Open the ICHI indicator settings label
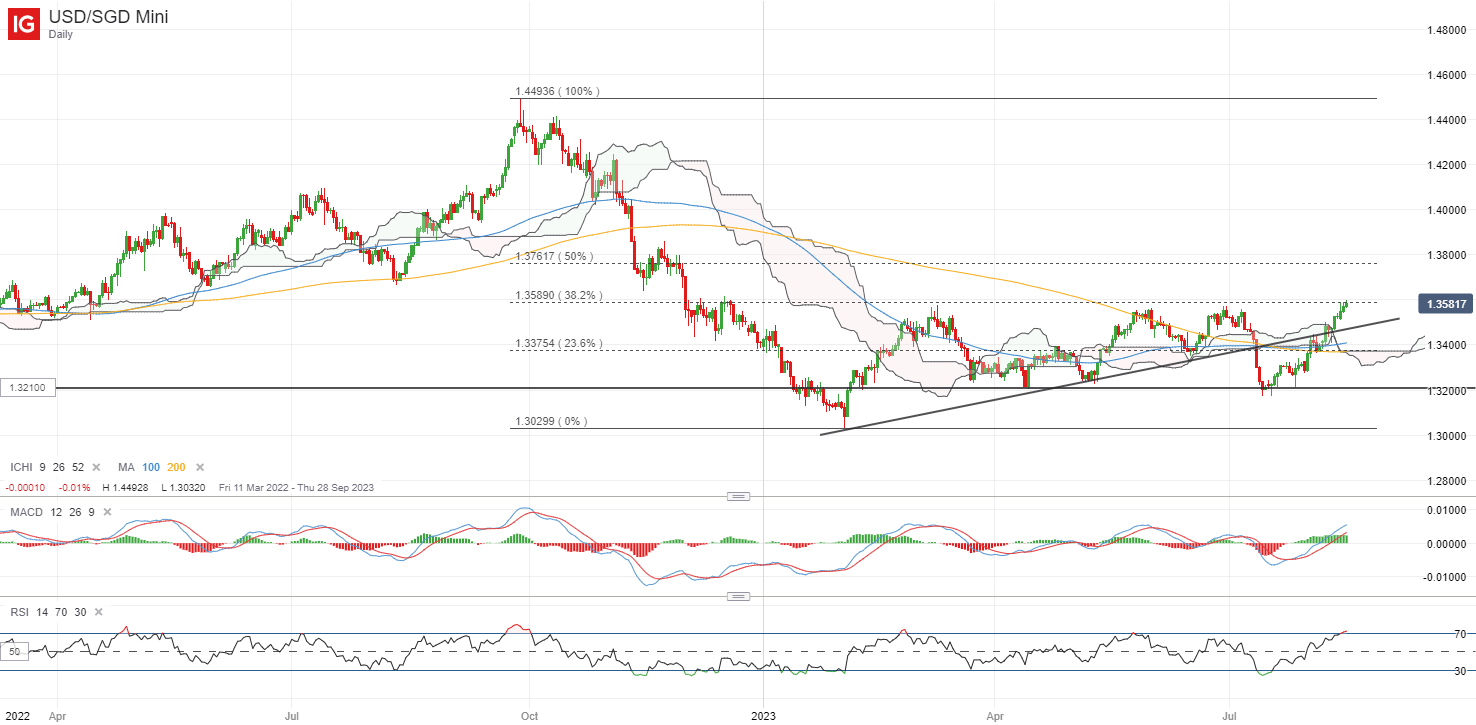 click(22, 467)
